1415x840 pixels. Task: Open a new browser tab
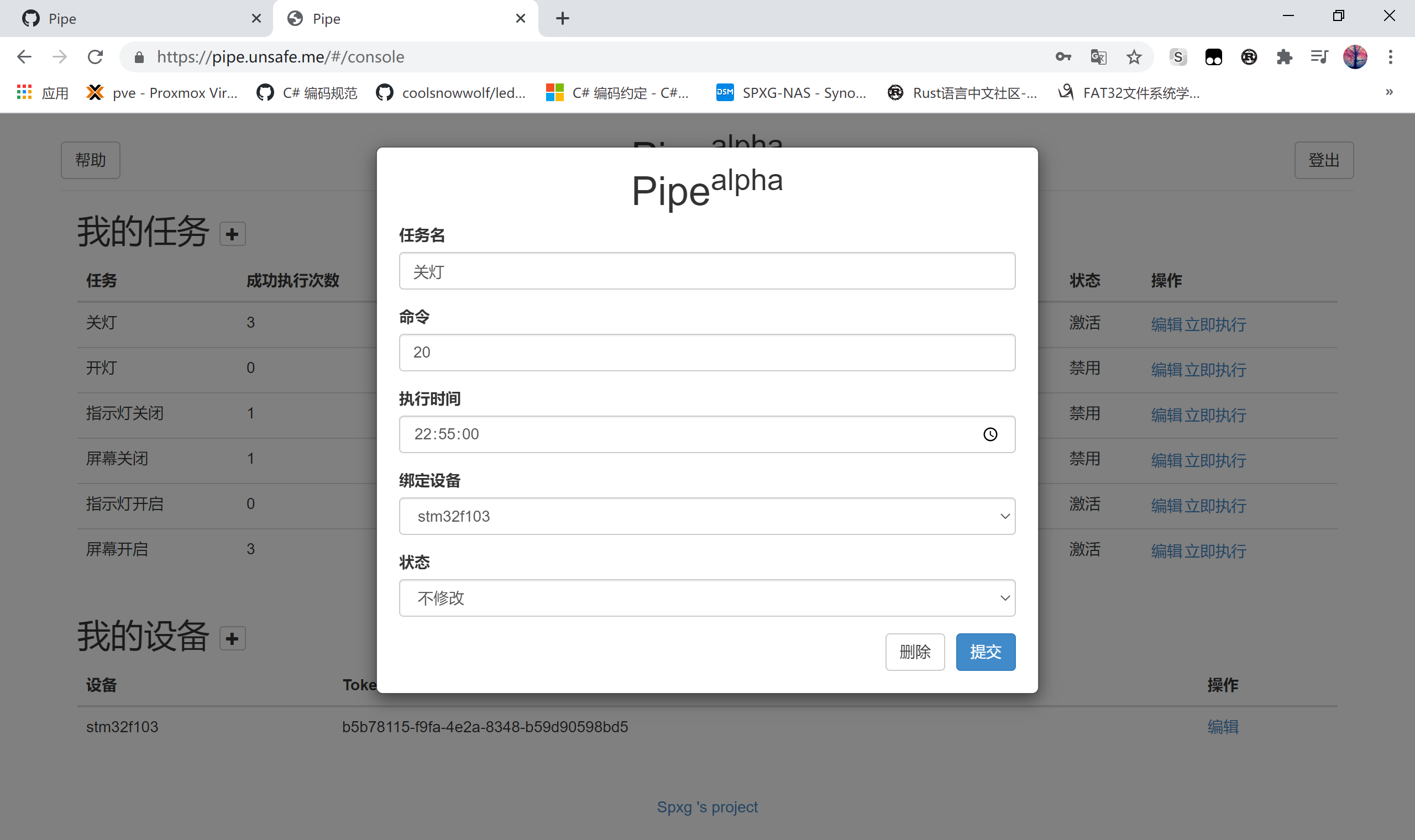(562, 19)
